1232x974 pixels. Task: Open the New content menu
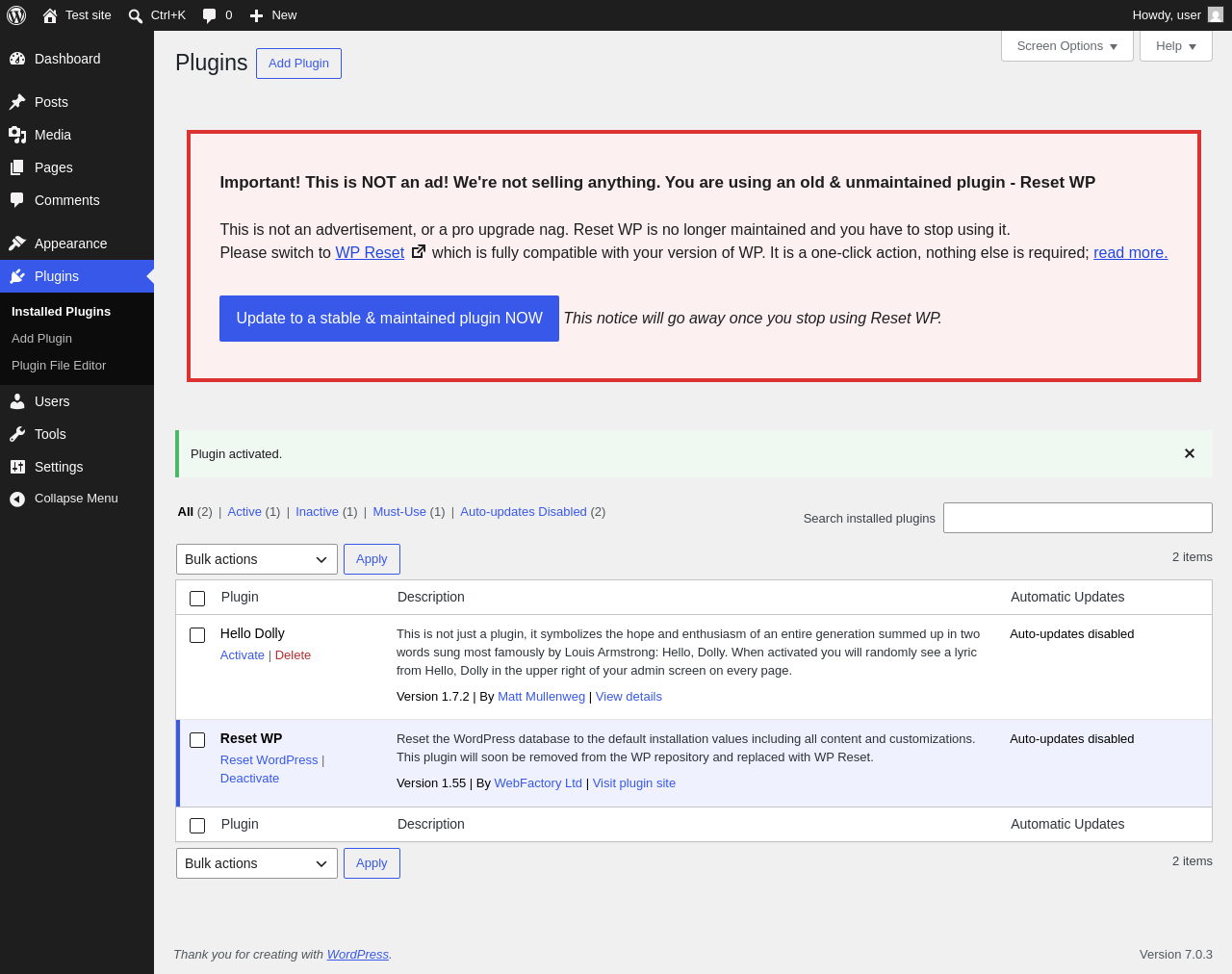coord(273,15)
